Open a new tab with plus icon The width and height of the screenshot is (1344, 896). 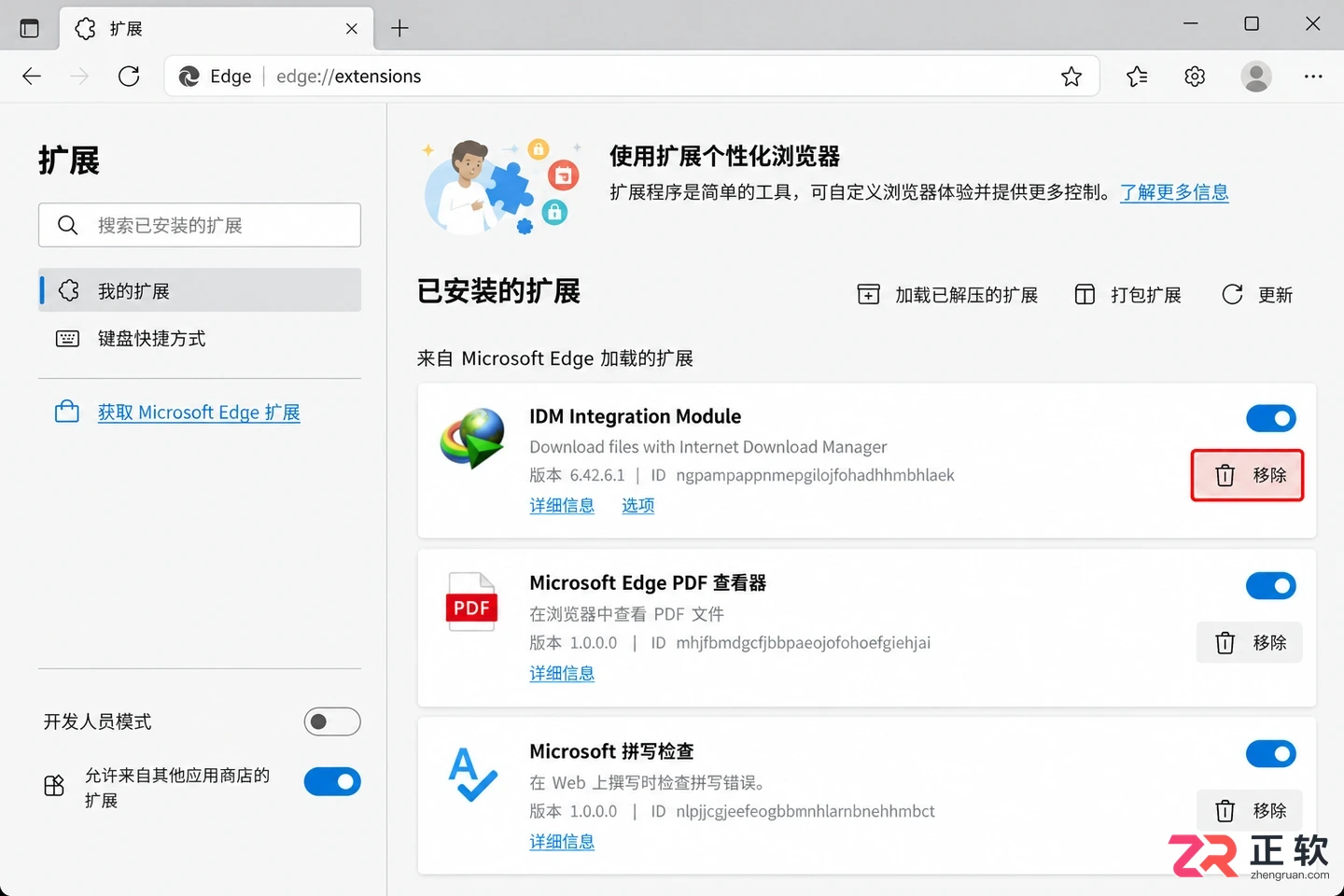point(399,29)
